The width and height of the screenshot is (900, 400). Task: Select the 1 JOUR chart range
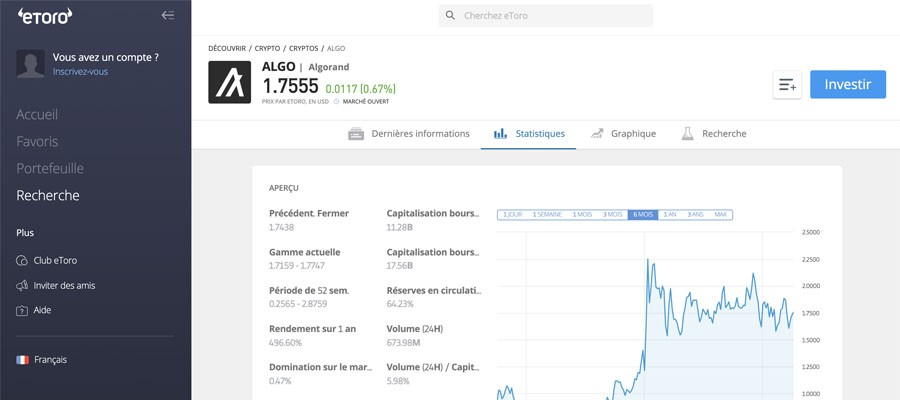click(513, 215)
